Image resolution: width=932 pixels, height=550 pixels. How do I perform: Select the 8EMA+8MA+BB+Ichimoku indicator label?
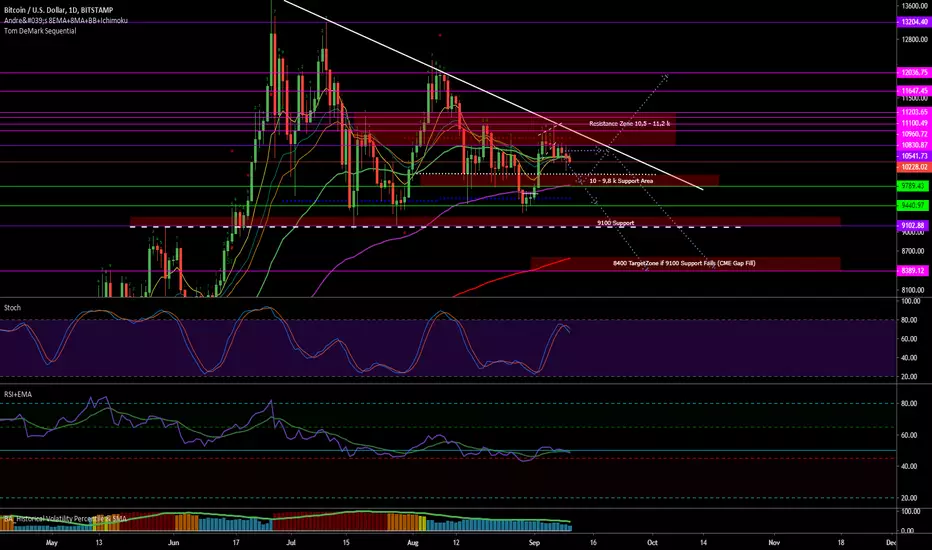pos(65,20)
